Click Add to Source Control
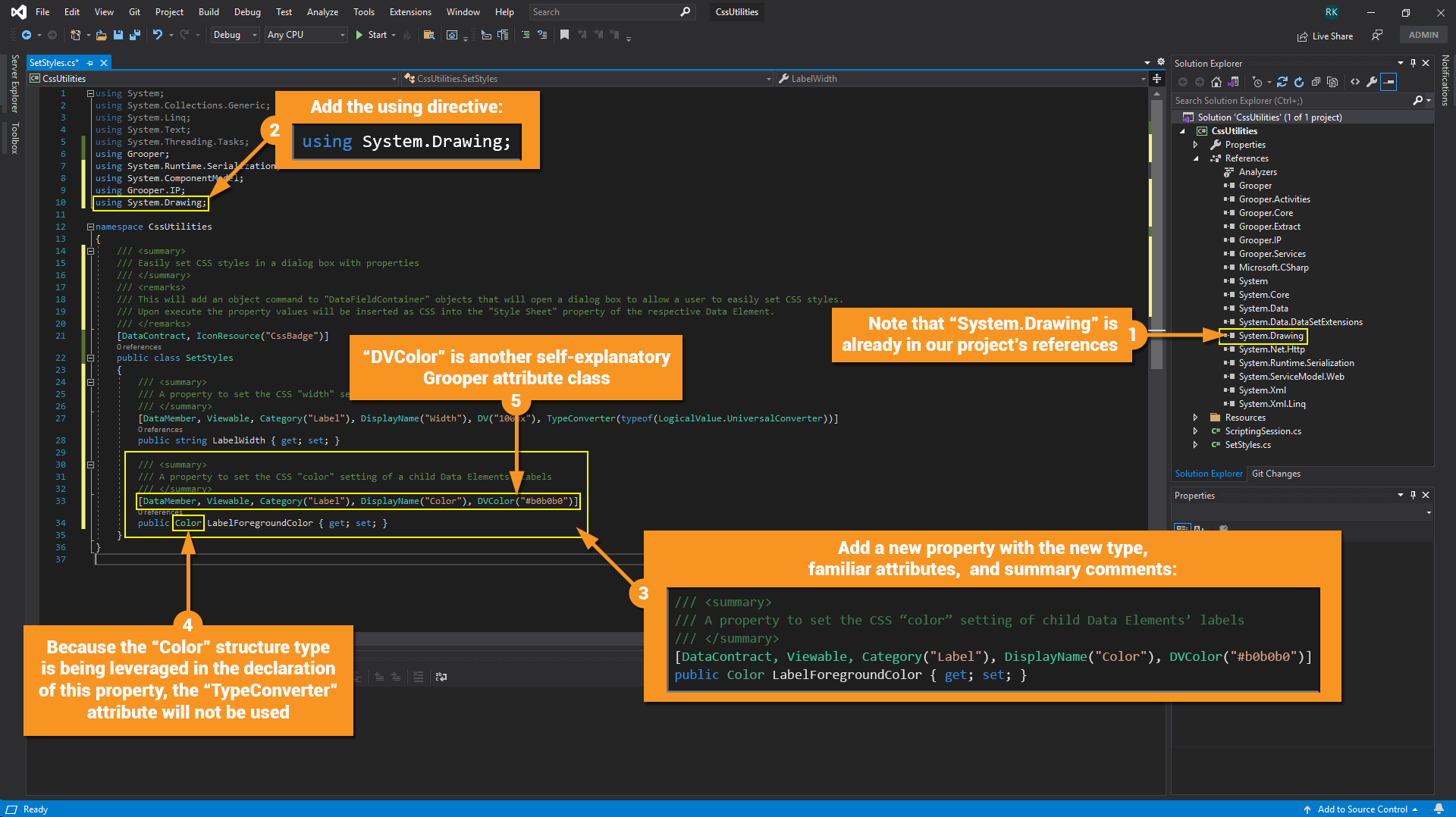Screen dimensions: 1456x817 [x=1361, y=809]
